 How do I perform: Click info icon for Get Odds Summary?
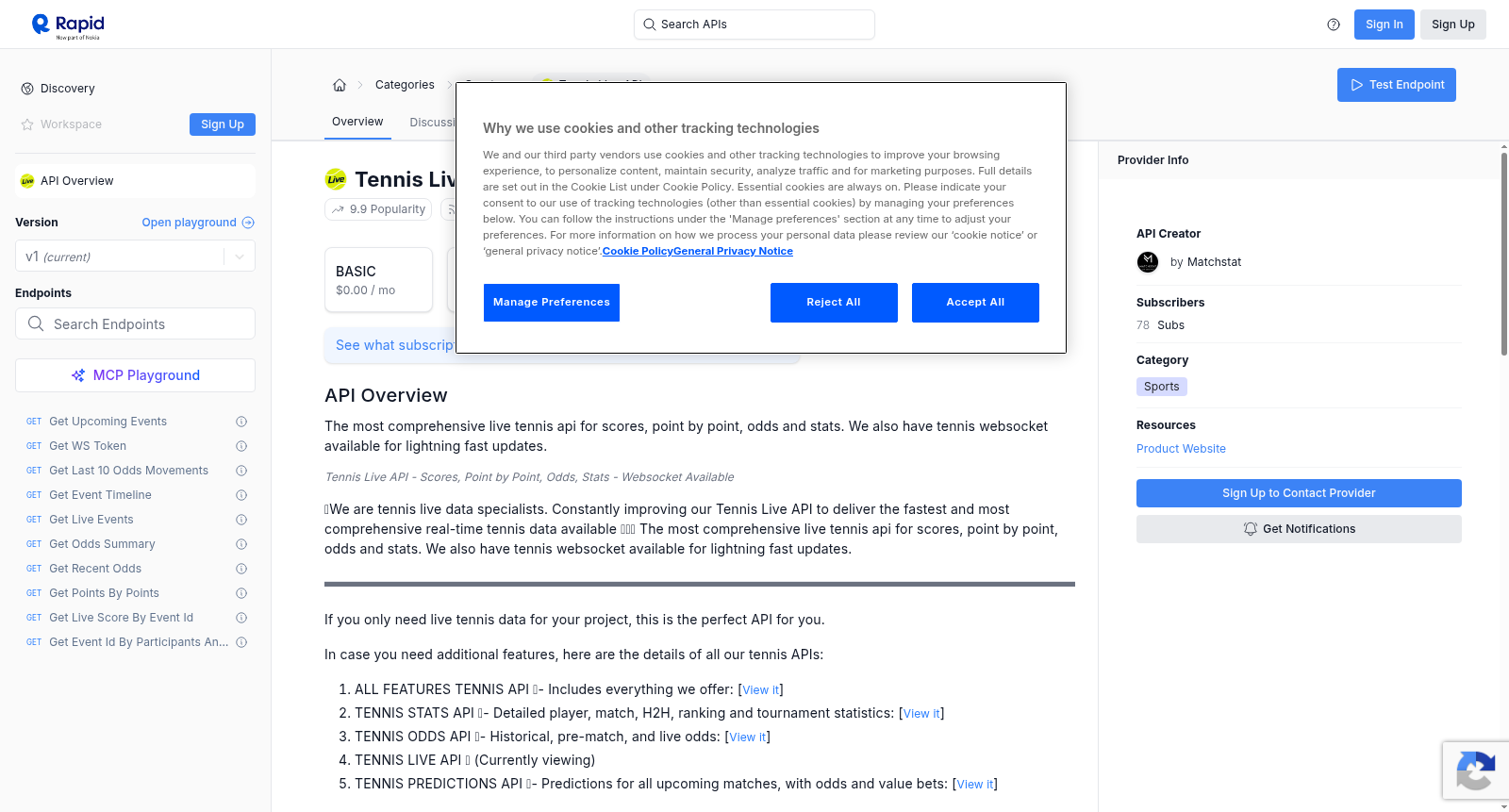pos(241,544)
